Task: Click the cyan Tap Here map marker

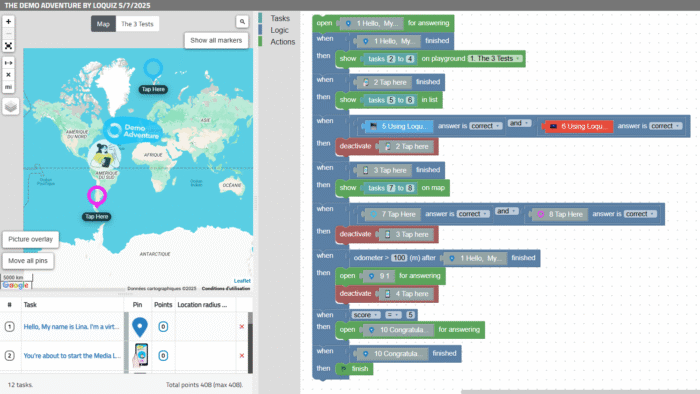Action: tap(153, 71)
